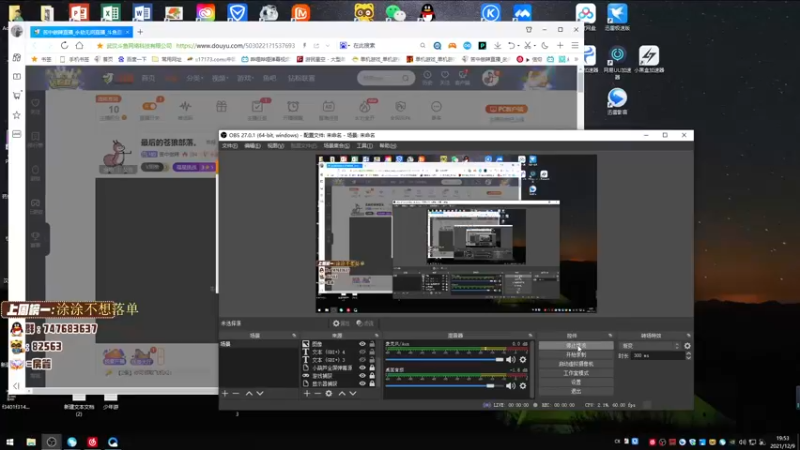Expand the 视频 dropdown on Douyu nav
Image resolution: width=800 pixels, height=450 pixels.
point(220,78)
